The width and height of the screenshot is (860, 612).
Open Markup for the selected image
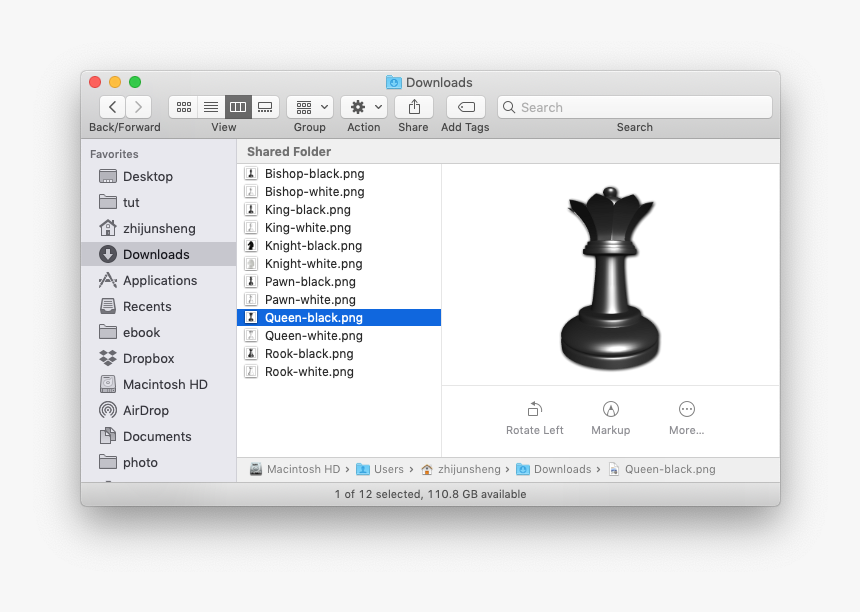[610, 417]
